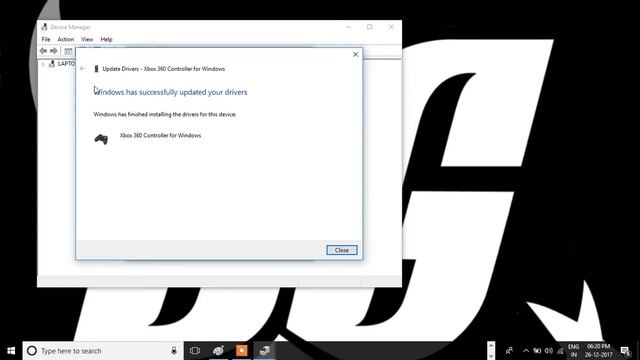640x360 pixels.
Task: Click the properties pane toolbar icon
Action: pos(68,51)
